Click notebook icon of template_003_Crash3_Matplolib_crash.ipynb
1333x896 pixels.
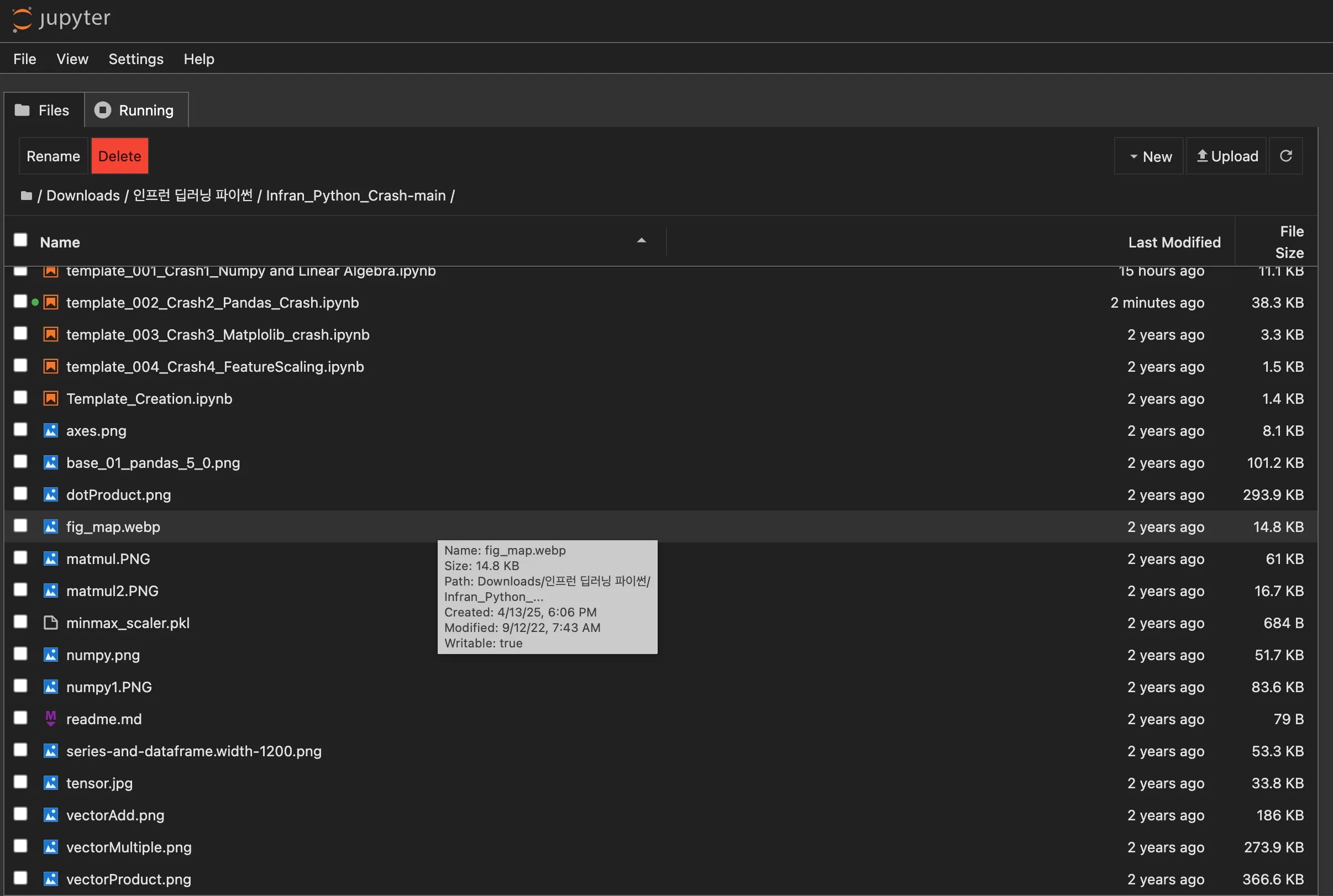click(51, 334)
